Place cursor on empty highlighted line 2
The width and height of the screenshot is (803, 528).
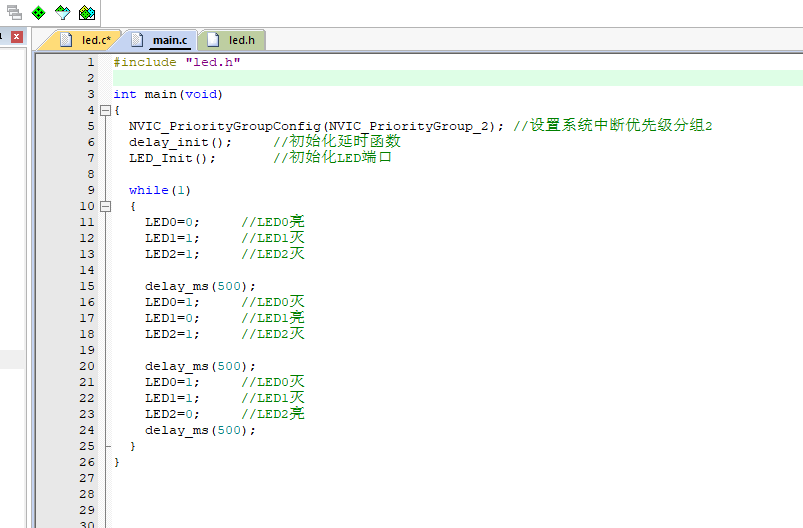pyautogui.click(x=458, y=78)
